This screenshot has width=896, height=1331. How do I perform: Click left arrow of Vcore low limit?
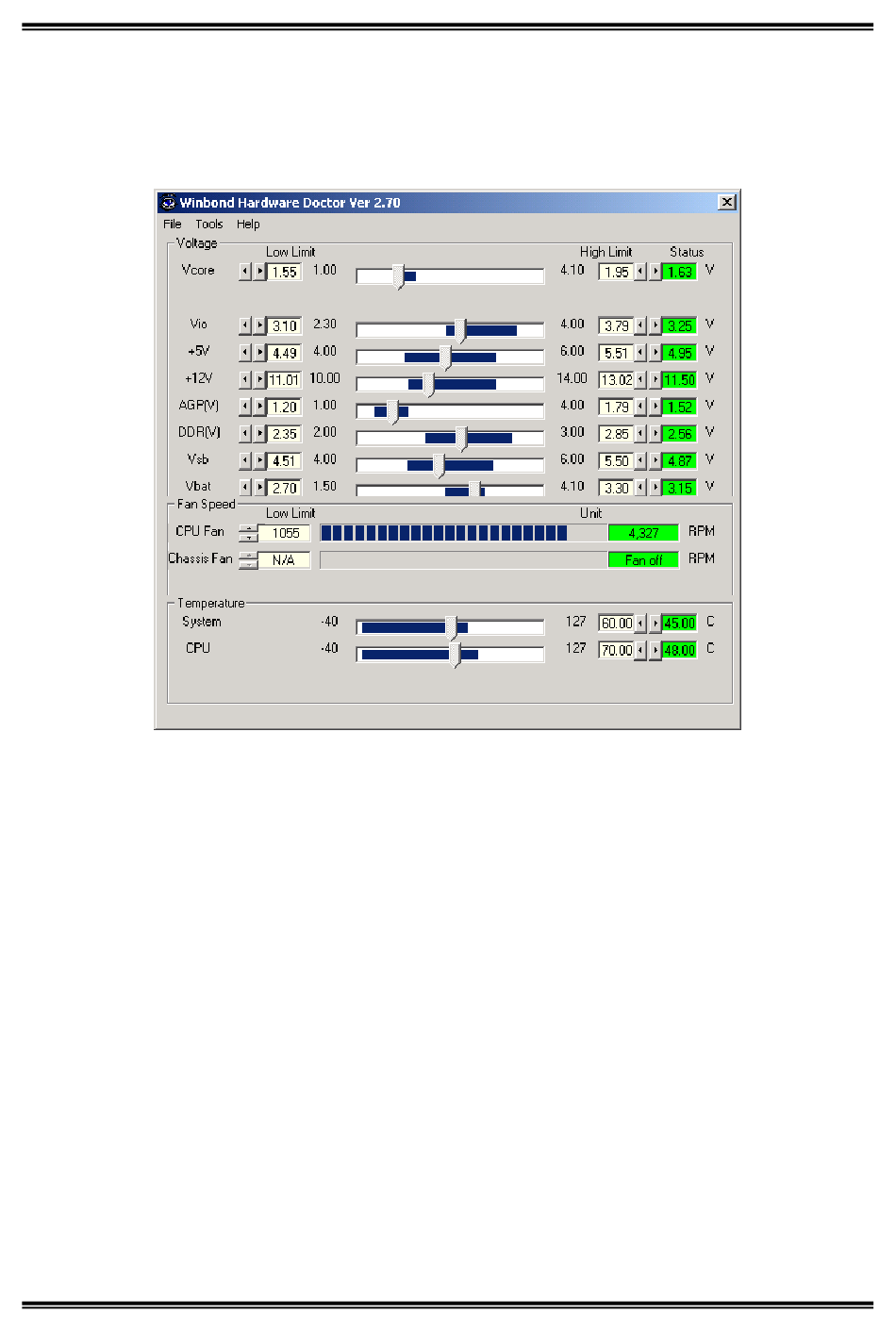pos(245,272)
